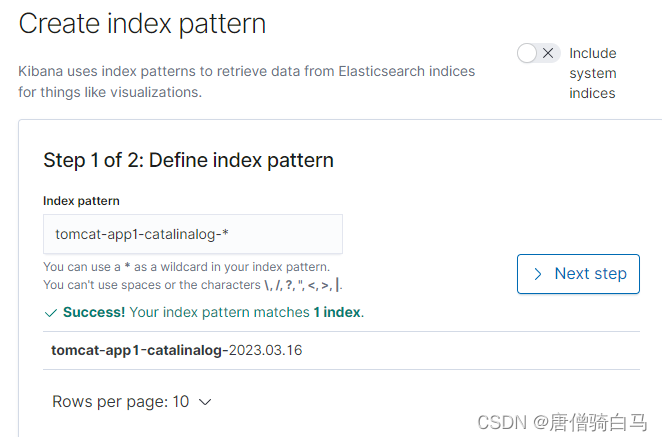Click the 2023.03.16 date suffix

click(266, 350)
